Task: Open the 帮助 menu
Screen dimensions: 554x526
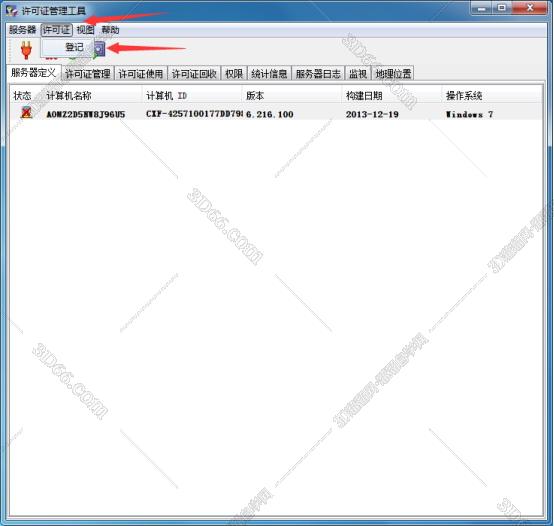Action: coord(110,30)
